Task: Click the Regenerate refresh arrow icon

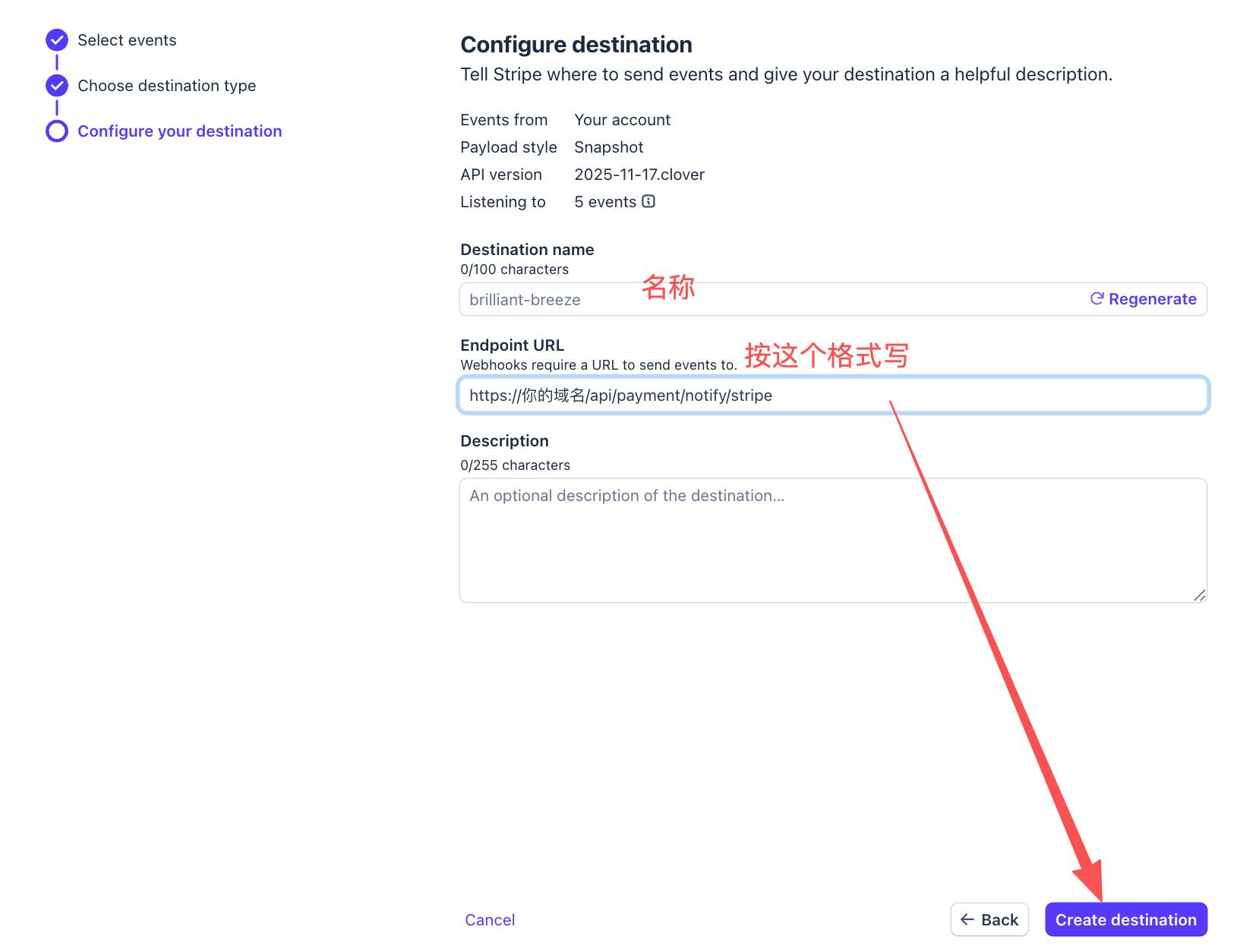Action: 1096,299
